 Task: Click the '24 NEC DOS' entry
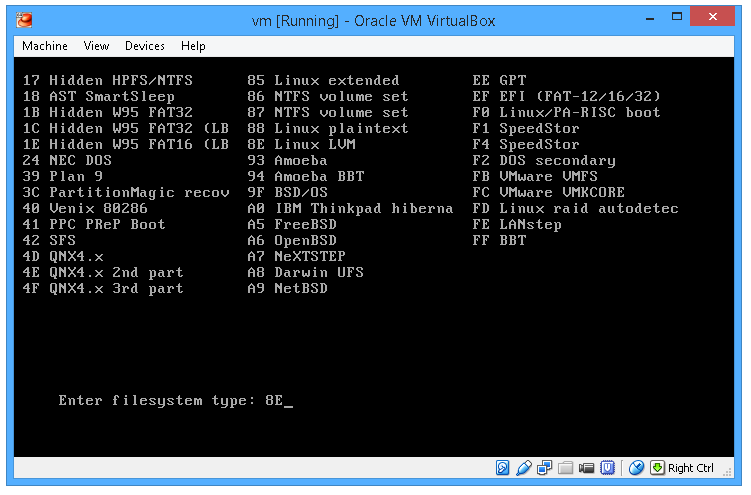(x=67, y=160)
